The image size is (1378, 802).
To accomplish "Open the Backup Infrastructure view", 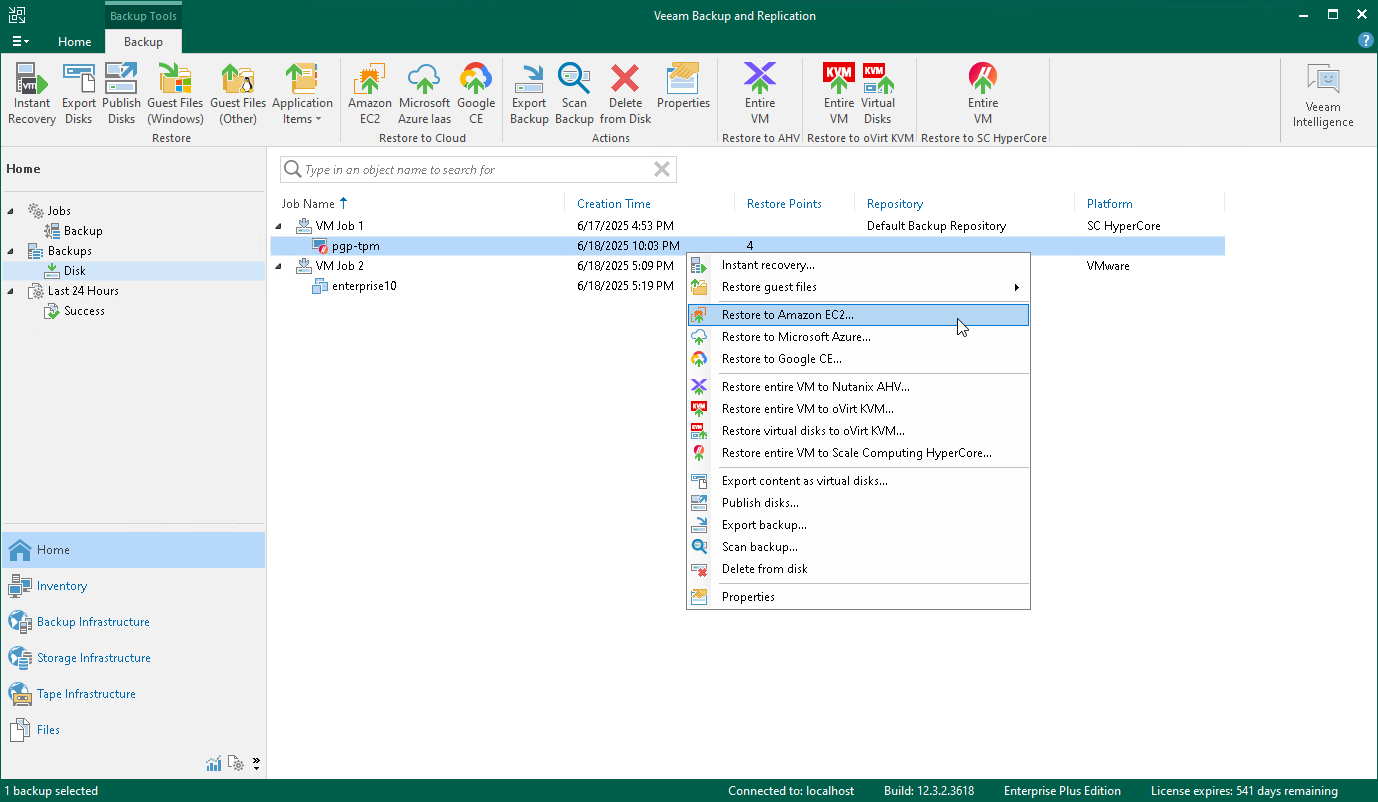I will tap(133, 622).
